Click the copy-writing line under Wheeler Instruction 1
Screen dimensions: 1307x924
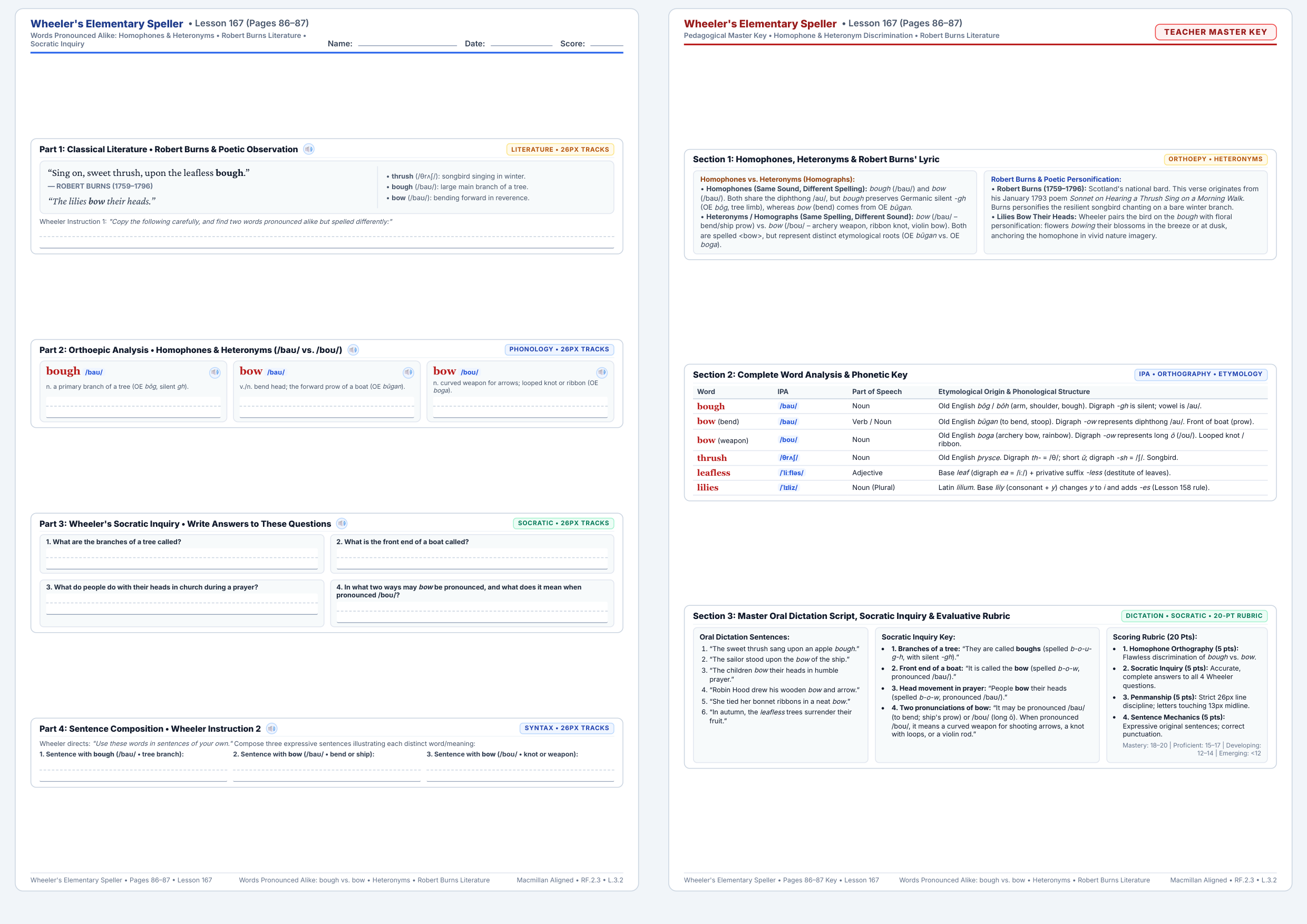(x=327, y=238)
